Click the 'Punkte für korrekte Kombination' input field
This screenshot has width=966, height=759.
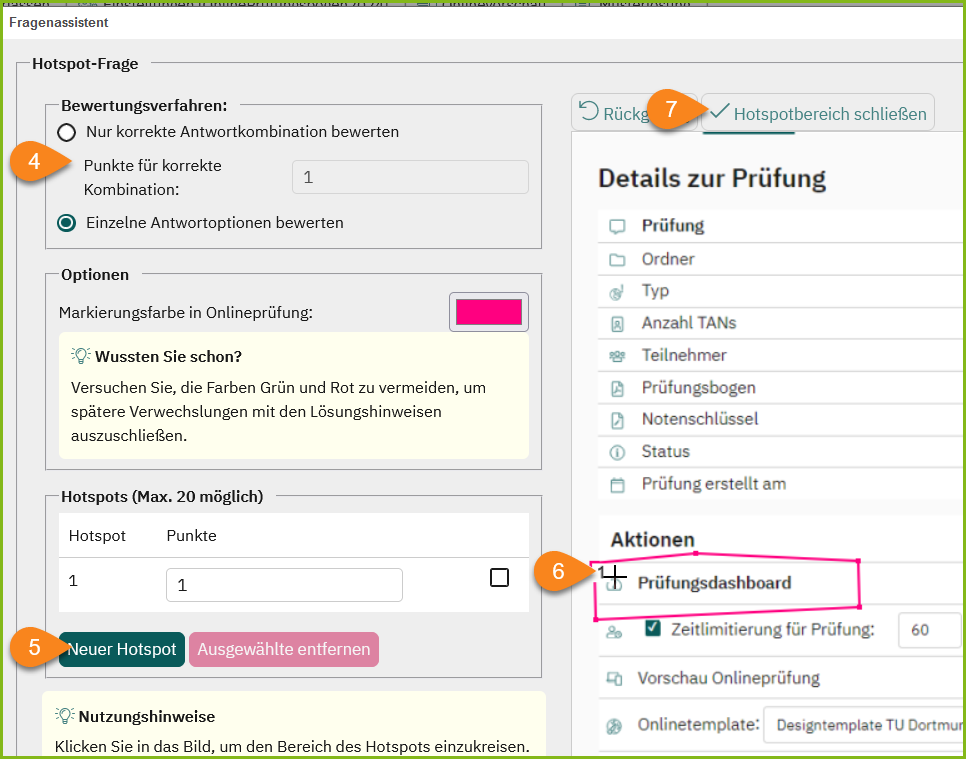click(410, 177)
